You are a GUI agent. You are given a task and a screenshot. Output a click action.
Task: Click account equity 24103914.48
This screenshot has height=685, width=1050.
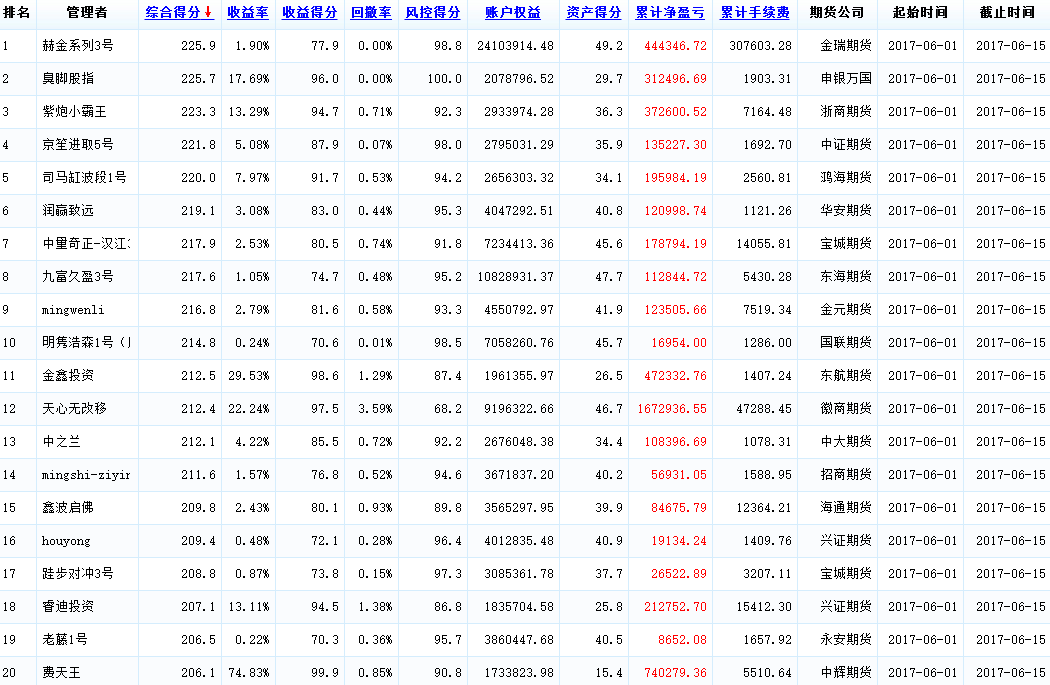coord(515,46)
